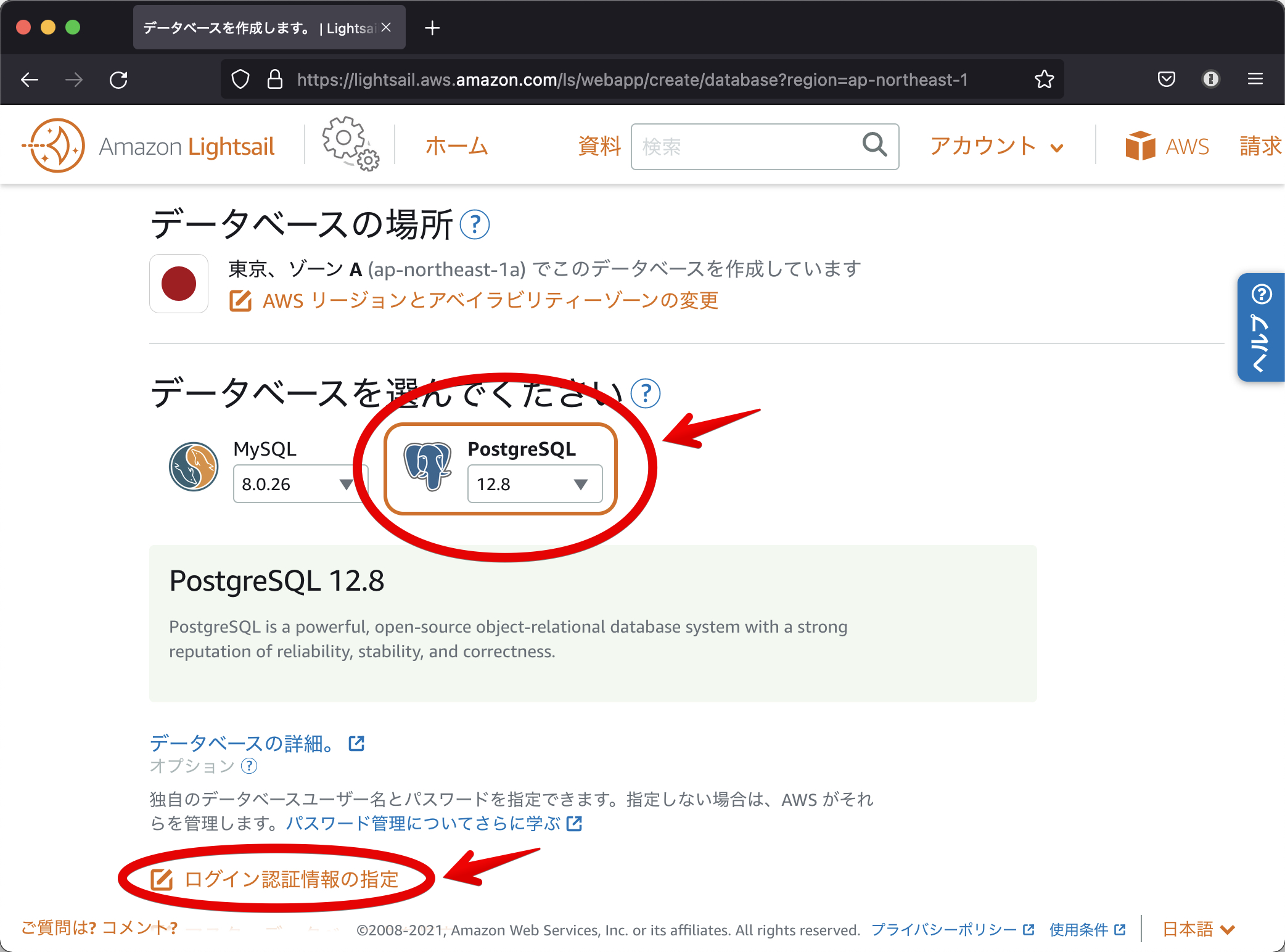Open a new browser tab
This screenshot has width=1285, height=952.
433,28
